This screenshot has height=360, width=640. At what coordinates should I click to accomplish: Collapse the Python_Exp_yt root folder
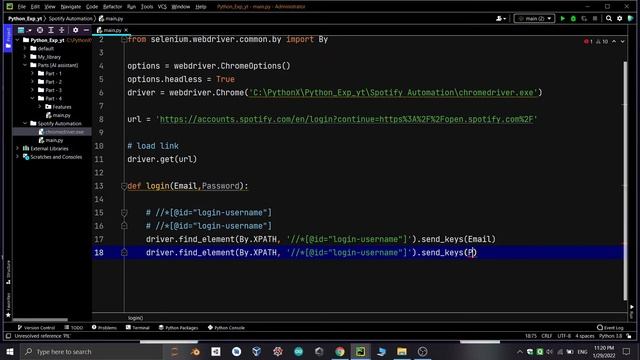click(x=18, y=40)
